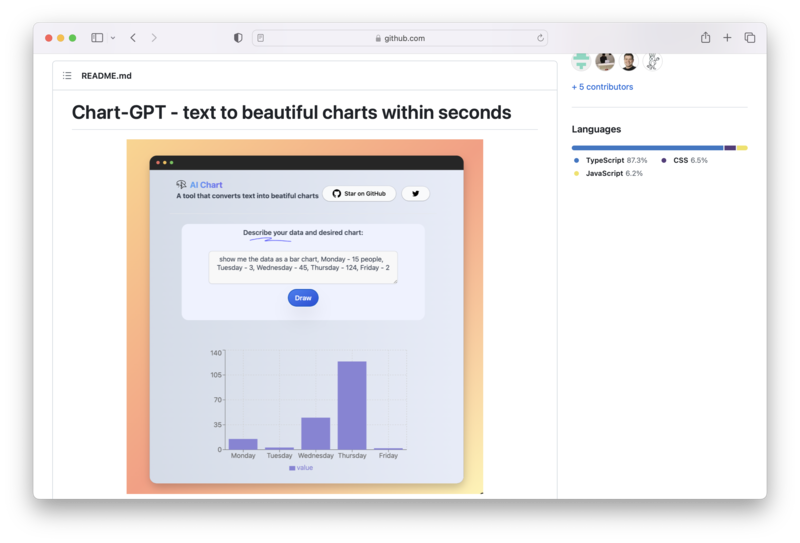Open the + 5 contributors link
Image resolution: width=800 pixels, height=543 pixels.
click(x=602, y=87)
